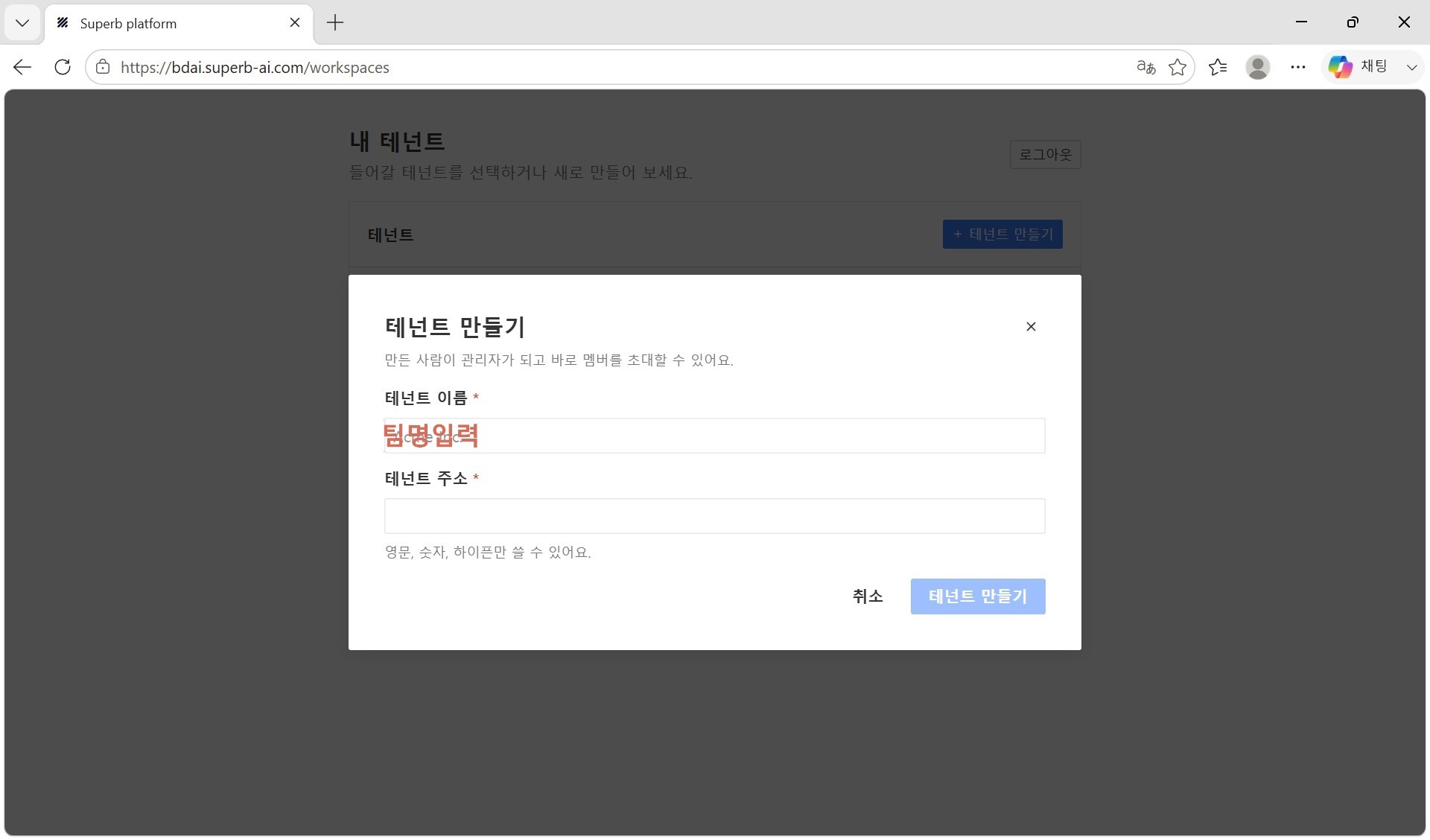
Task: Restore down the browser window
Action: (1353, 22)
